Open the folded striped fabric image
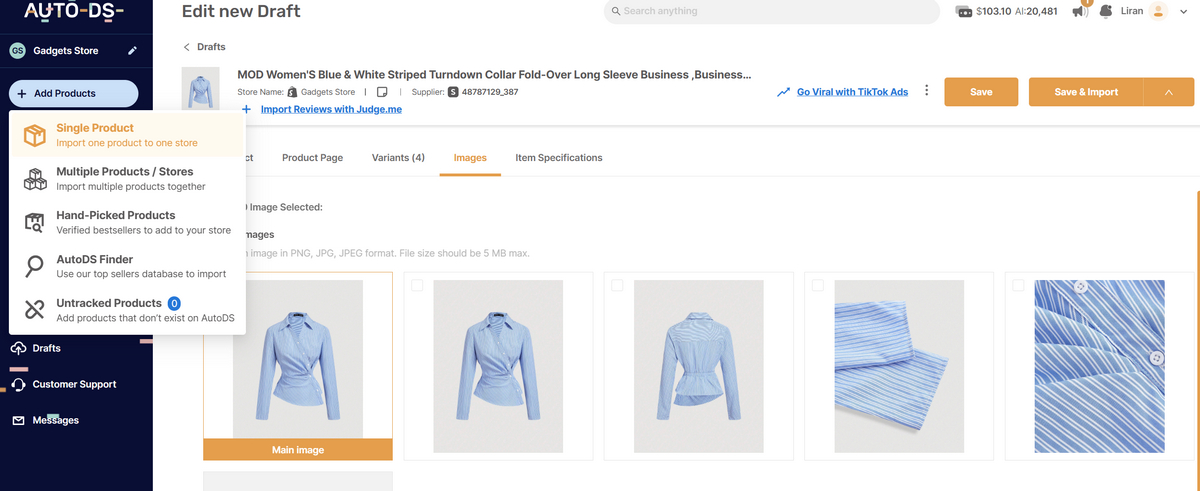1200x491 pixels. [899, 366]
